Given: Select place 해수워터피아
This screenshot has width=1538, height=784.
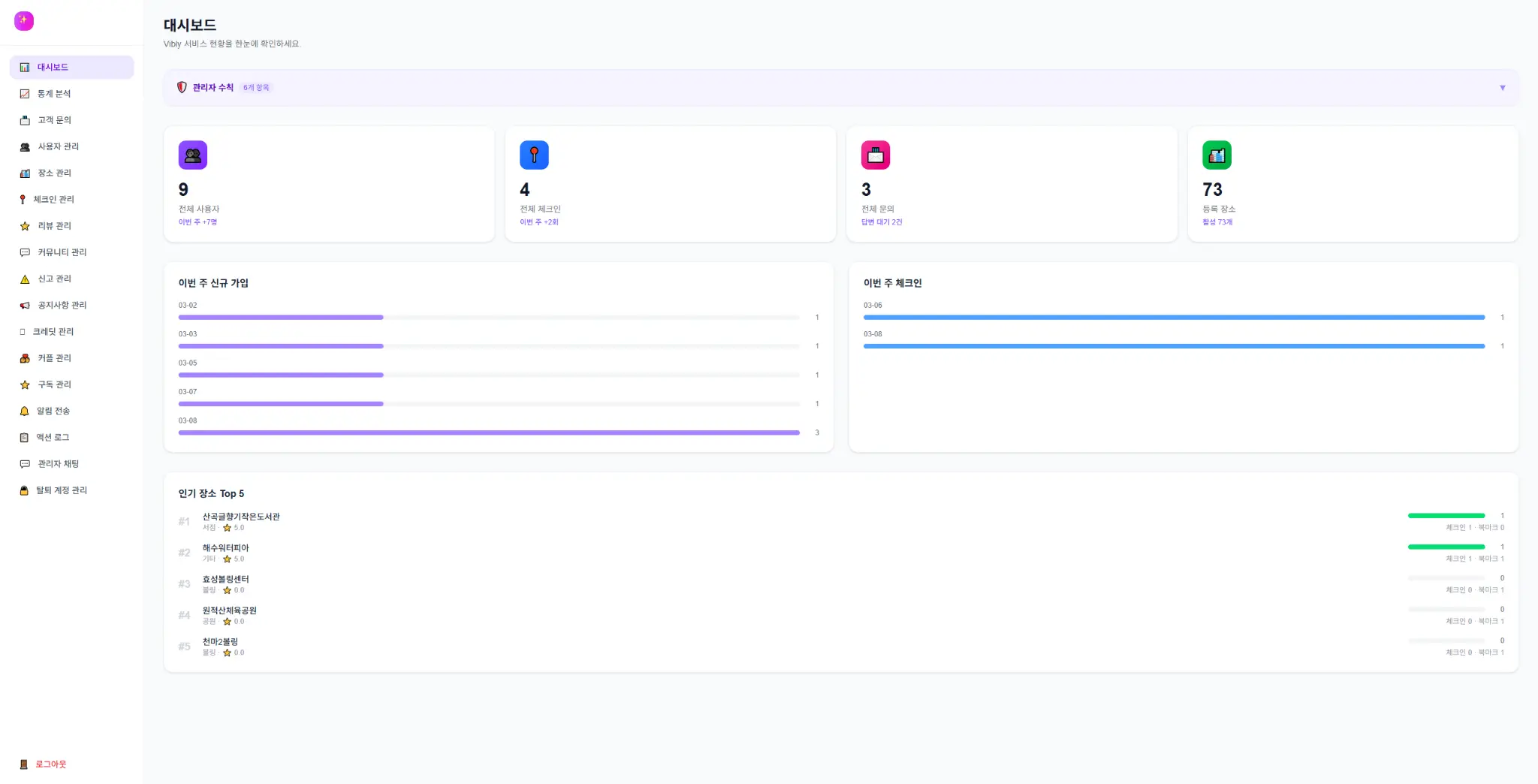Looking at the screenshot, I should pyautogui.click(x=225, y=548).
